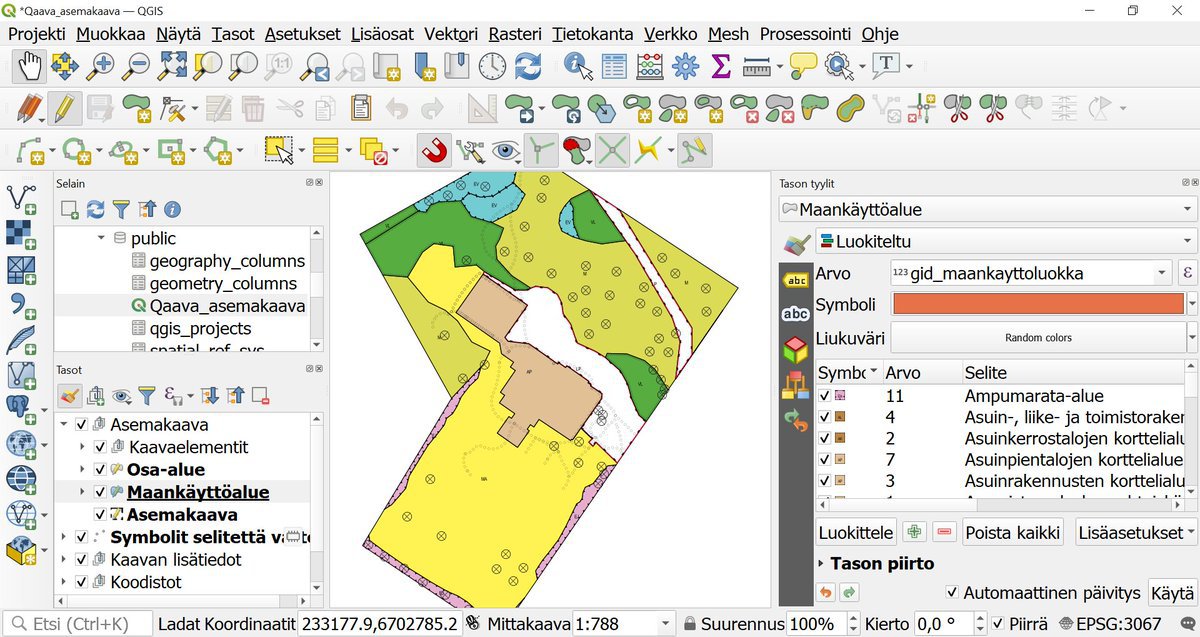Click the Refresh icon in Selain panel
Viewport: 1200px width, 637px height.
click(x=96, y=209)
